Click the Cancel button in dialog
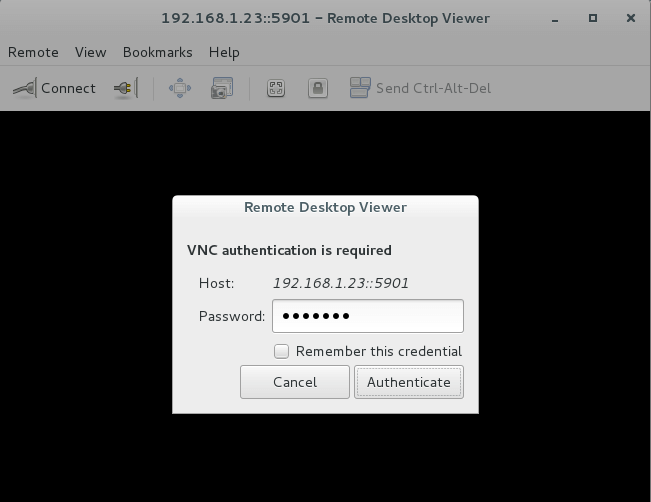The height and width of the screenshot is (502, 651). point(295,382)
